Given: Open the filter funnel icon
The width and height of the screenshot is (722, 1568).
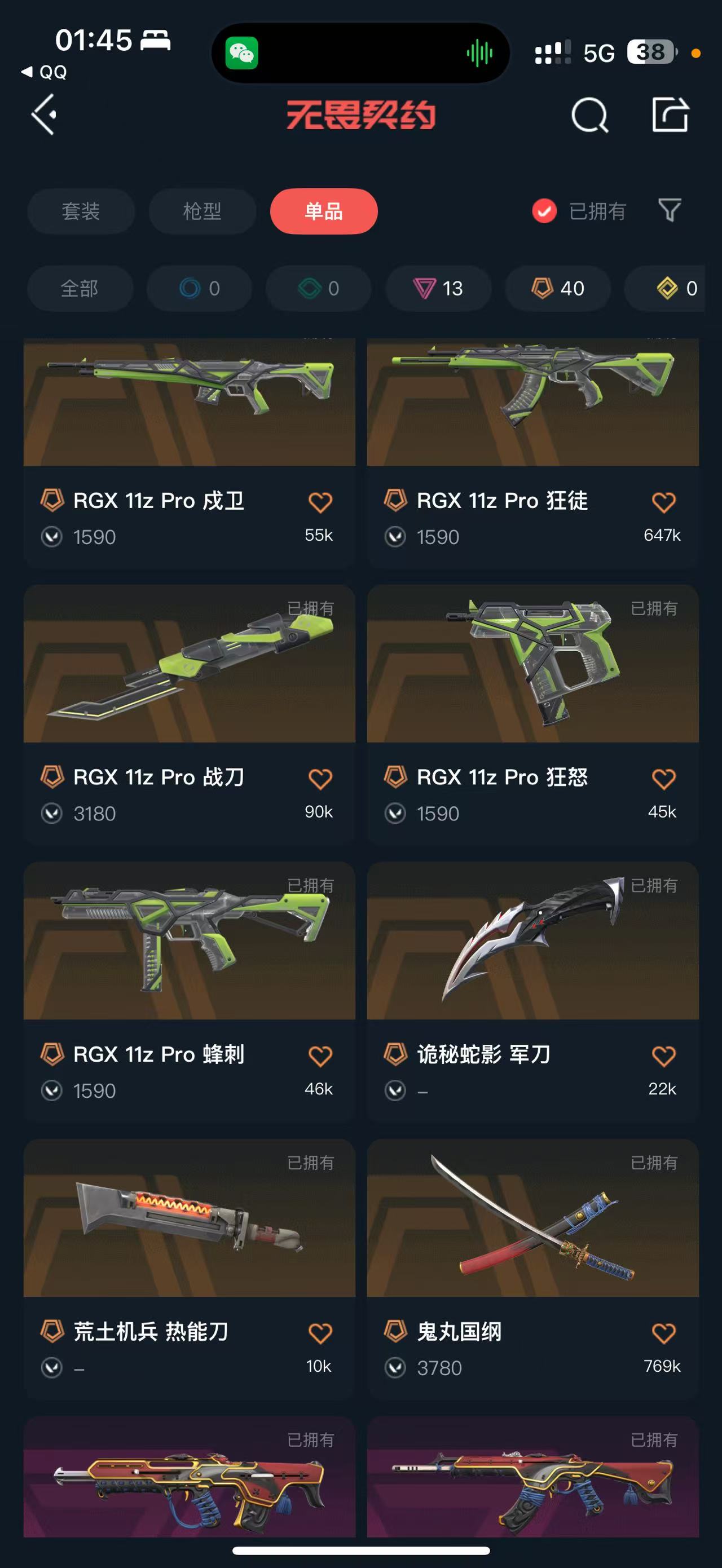Looking at the screenshot, I should coord(670,211).
